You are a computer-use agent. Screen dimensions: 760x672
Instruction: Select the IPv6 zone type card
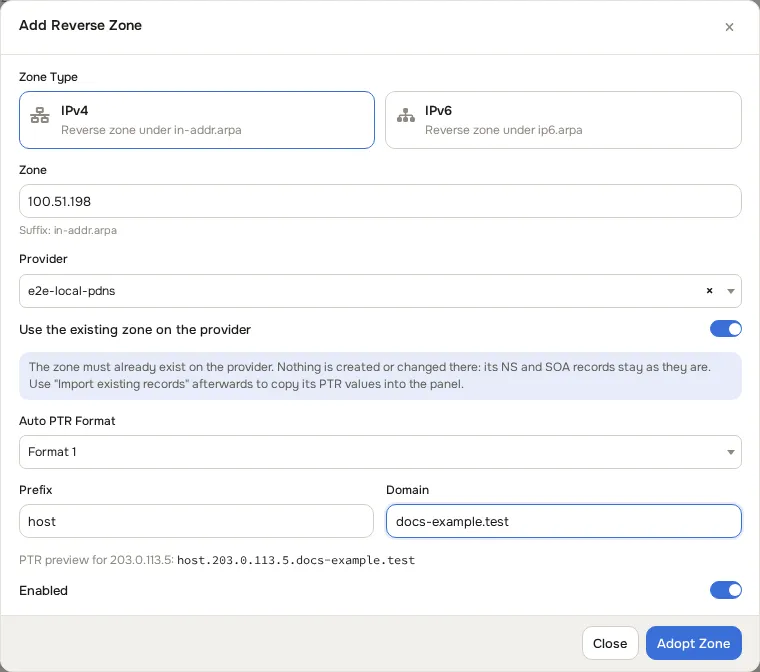click(563, 120)
